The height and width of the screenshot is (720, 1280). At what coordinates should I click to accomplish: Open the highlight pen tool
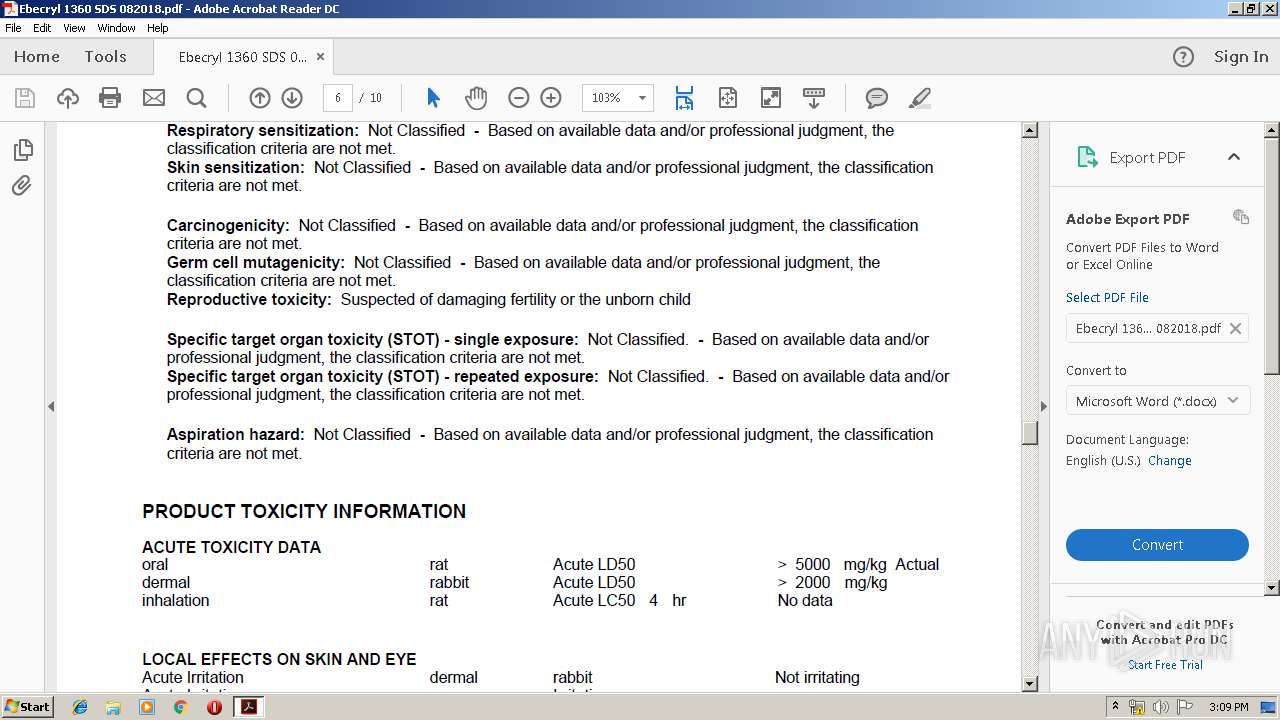coord(920,98)
